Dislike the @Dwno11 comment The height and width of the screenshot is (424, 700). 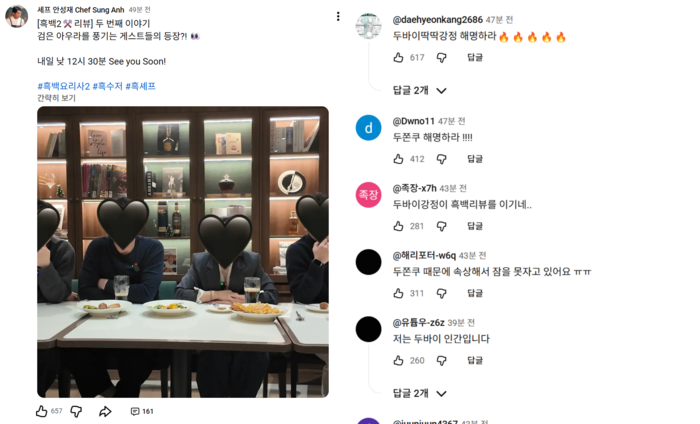[x=442, y=159]
